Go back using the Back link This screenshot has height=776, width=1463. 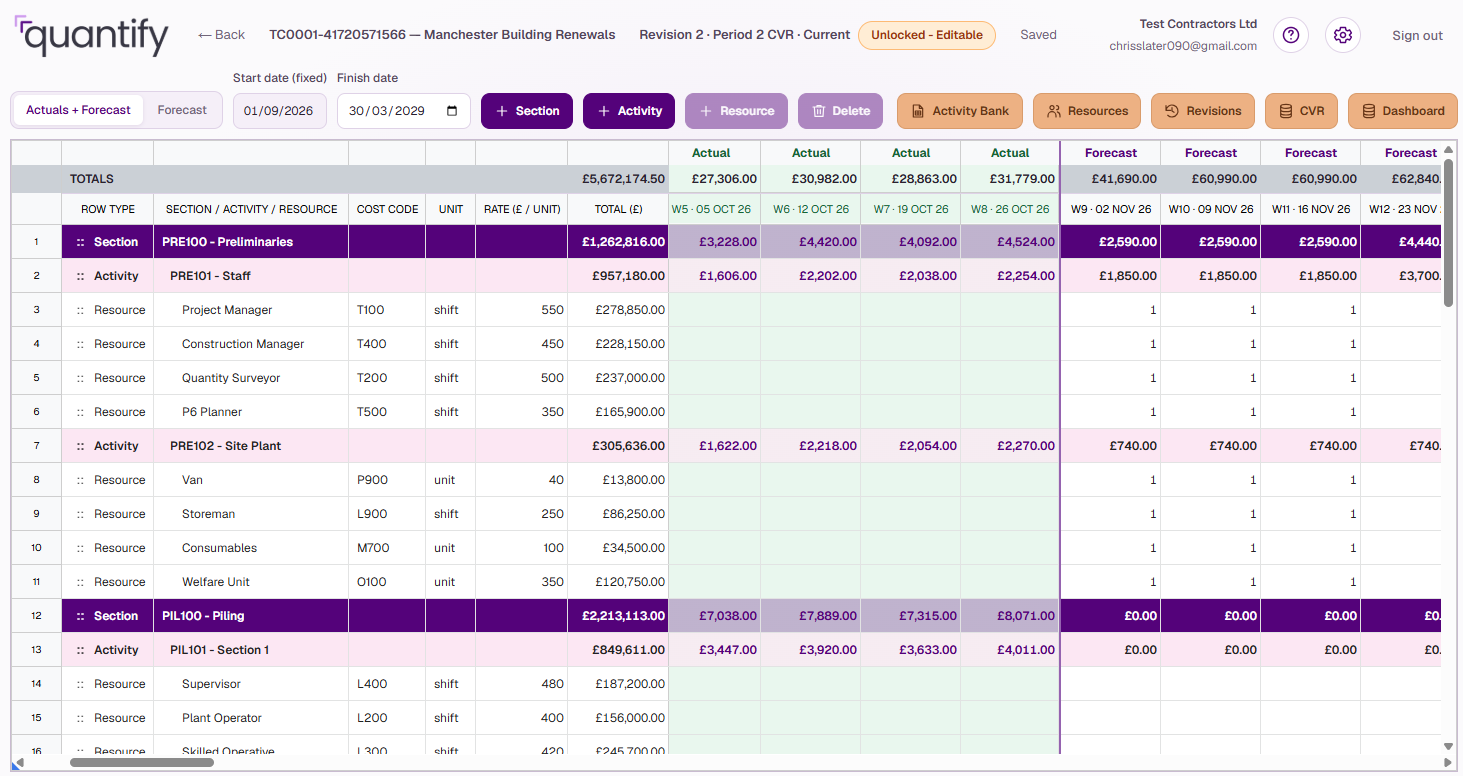(221, 35)
